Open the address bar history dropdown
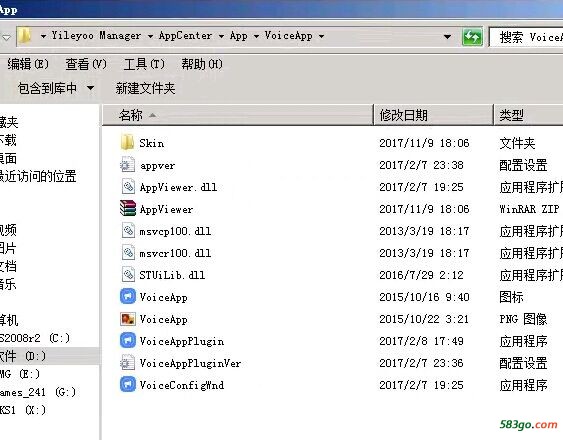Viewport: 563px width, 440px height. (x=447, y=37)
